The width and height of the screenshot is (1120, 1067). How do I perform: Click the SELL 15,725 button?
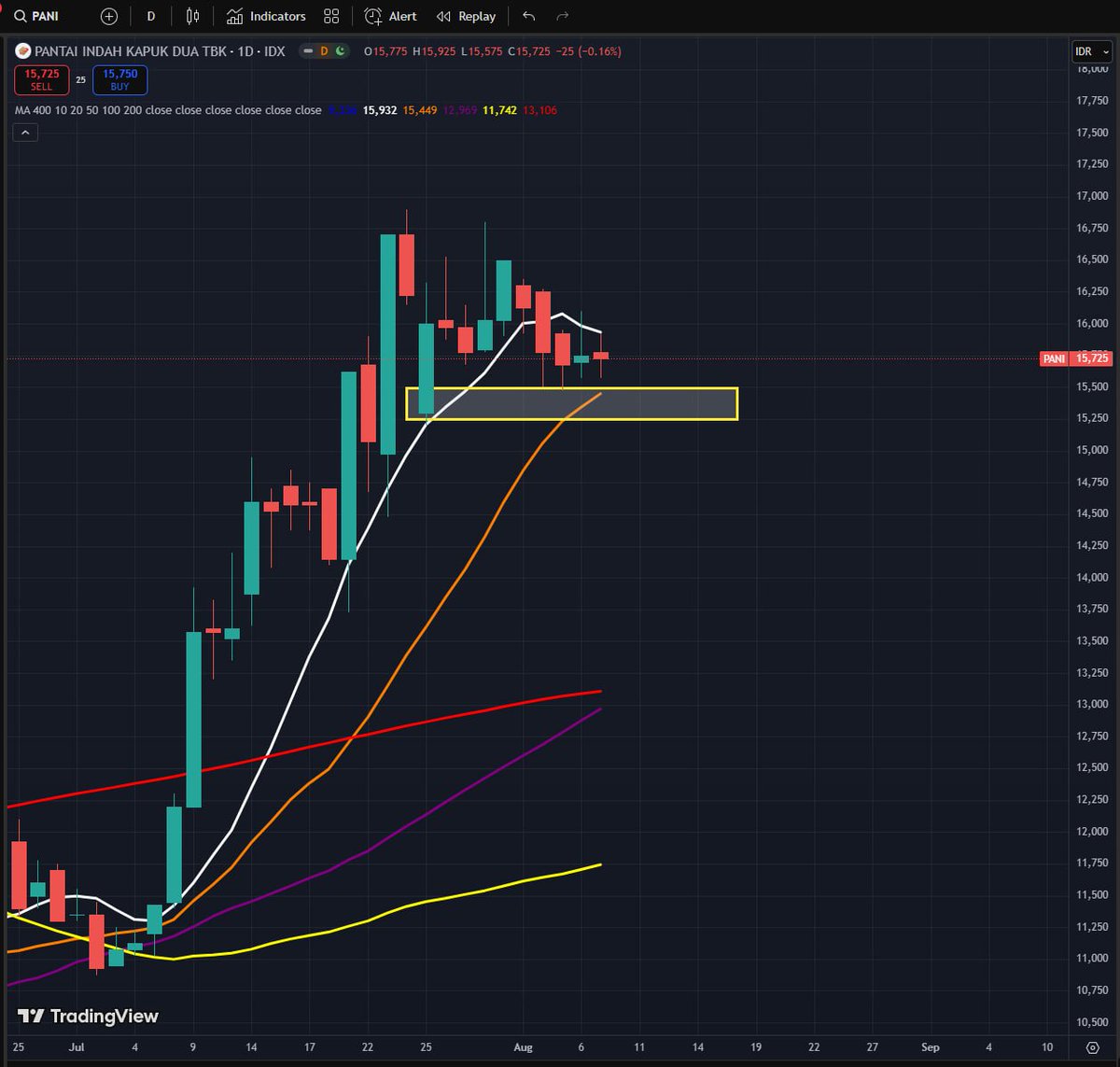(41, 80)
